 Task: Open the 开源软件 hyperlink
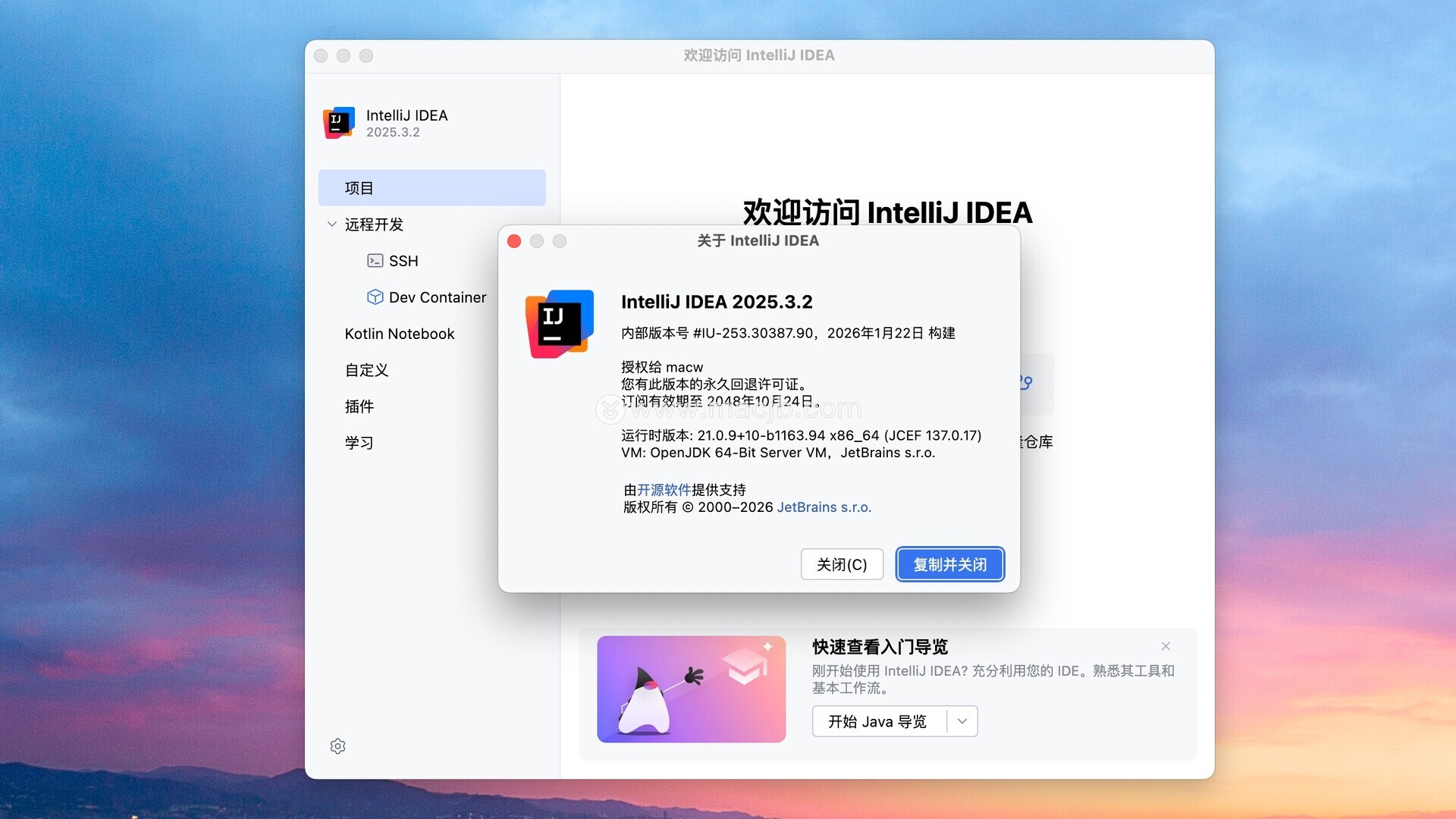click(x=664, y=490)
